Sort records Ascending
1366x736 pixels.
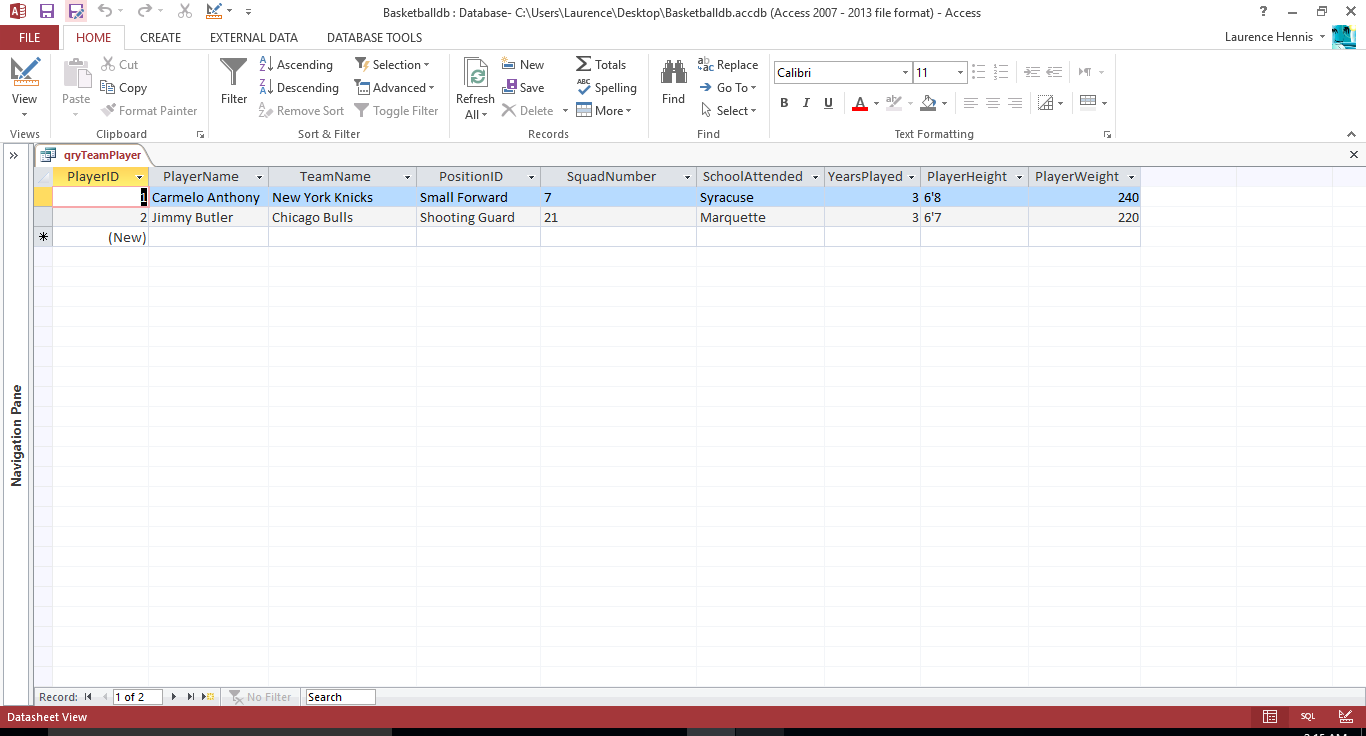pyautogui.click(x=296, y=65)
